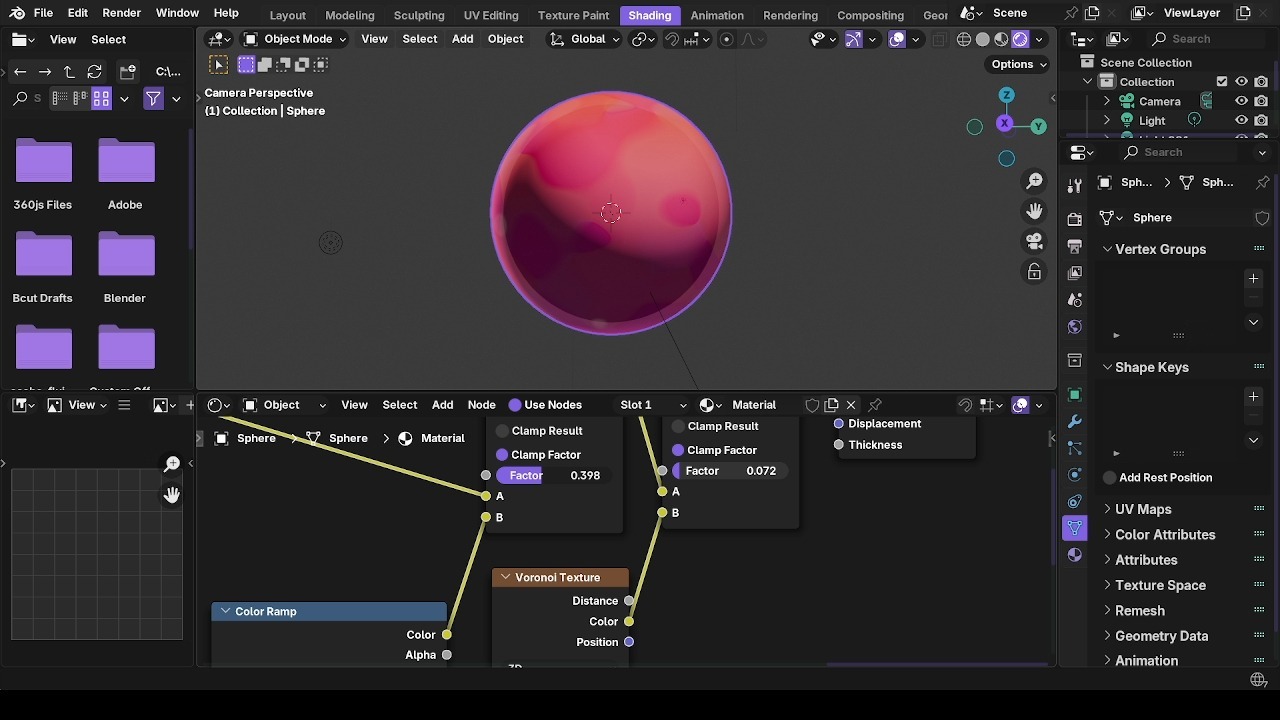1280x720 pixels.
Task: Hide the Light in the outliner
Action: pyautogui.click(x=1241, y=120)
